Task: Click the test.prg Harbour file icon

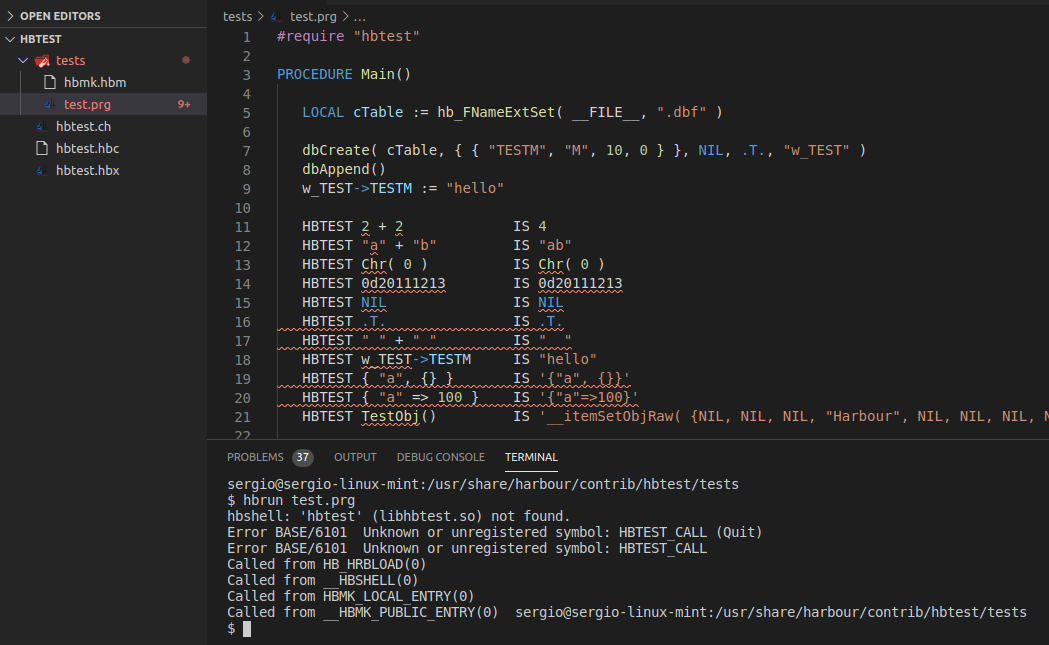Action: click(49, 105)
